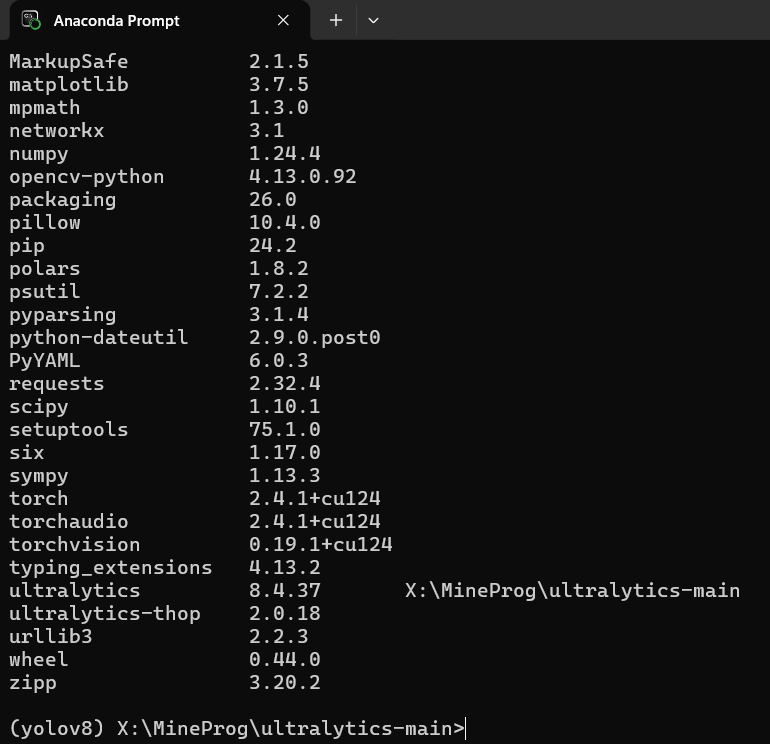Expand the new tab profile dropdown
This screenshot has width=770, height=744.
point(373,20)
